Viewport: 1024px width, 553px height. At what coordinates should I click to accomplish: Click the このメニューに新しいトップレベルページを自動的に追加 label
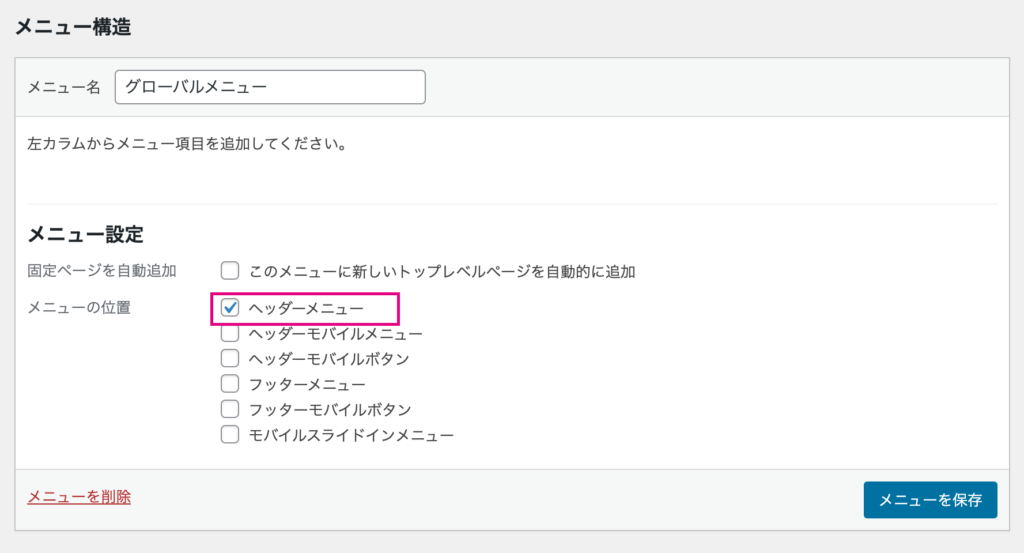click(x=442, y=271)
